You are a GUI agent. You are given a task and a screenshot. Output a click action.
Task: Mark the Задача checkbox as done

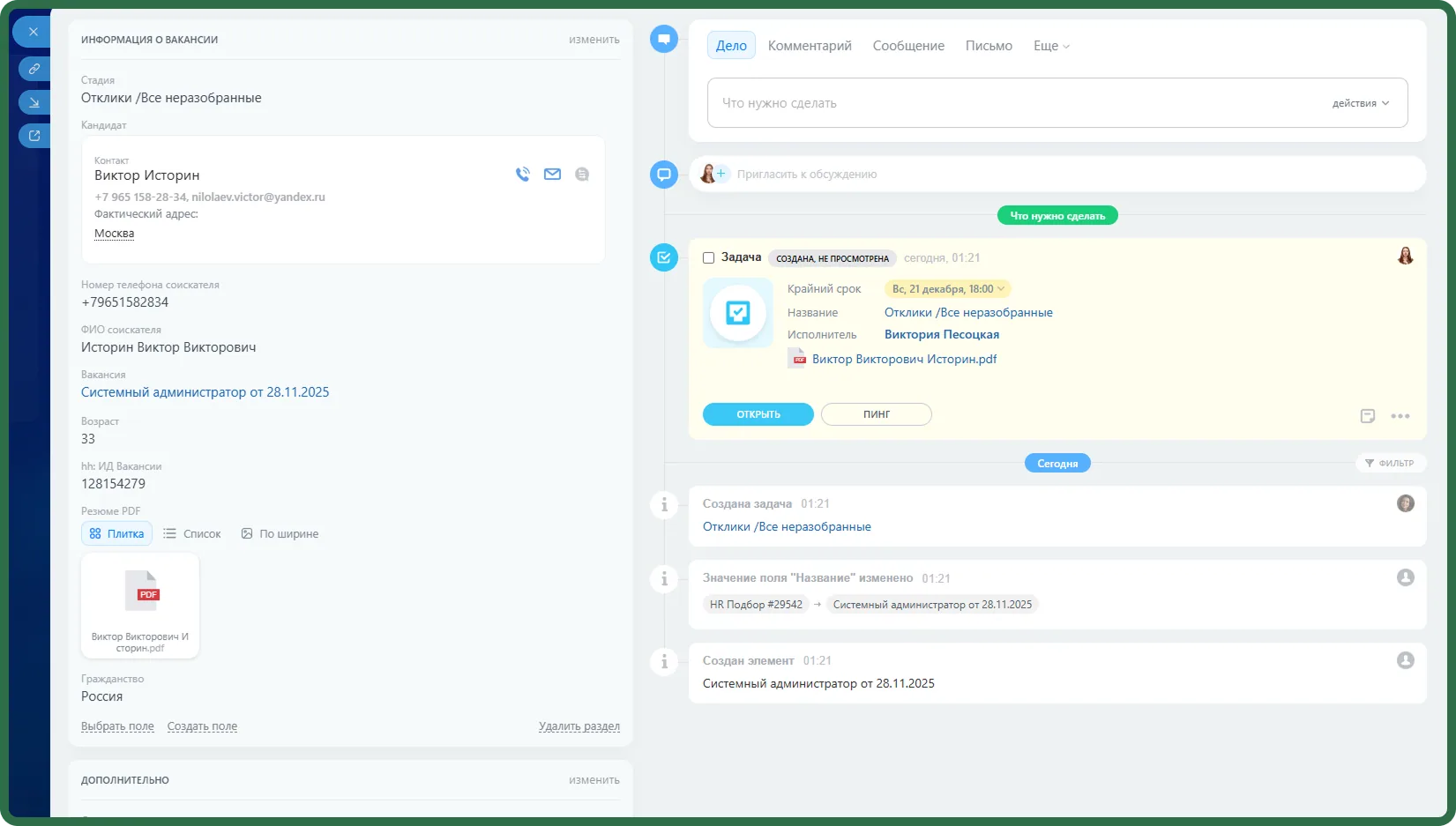708,258
